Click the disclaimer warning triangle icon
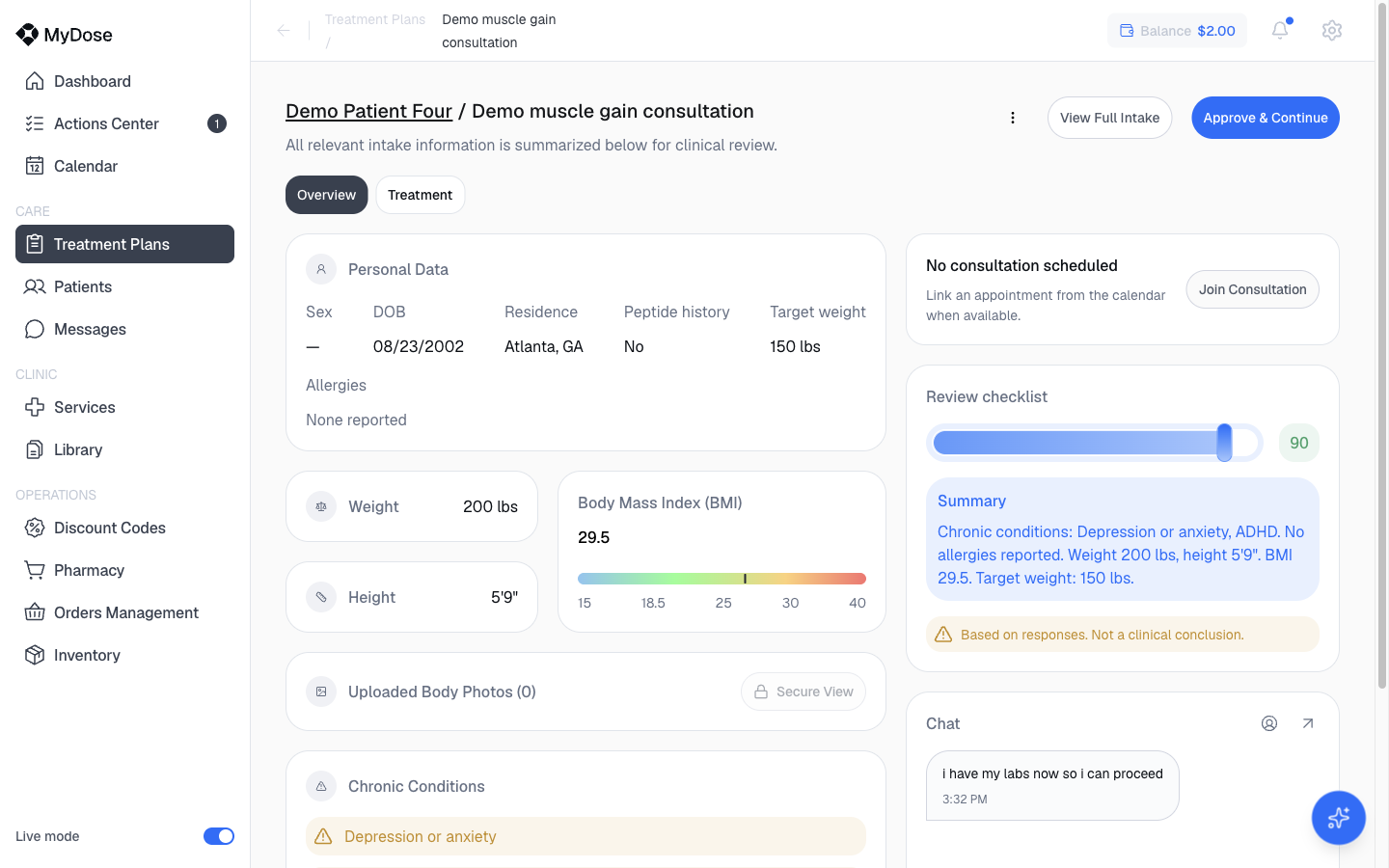Screen dimensions: 1389x868 coord(943,635)
